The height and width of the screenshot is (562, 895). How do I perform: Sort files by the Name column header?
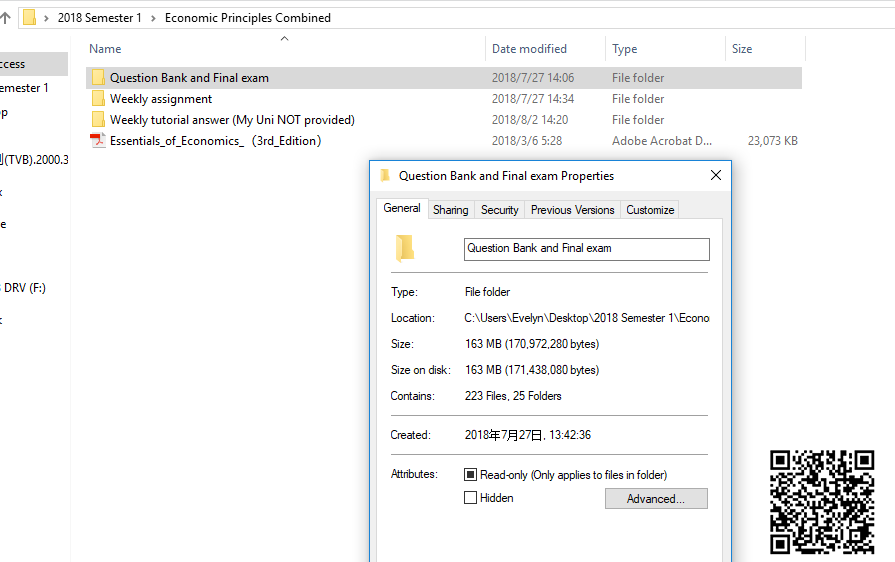(105, 49)
